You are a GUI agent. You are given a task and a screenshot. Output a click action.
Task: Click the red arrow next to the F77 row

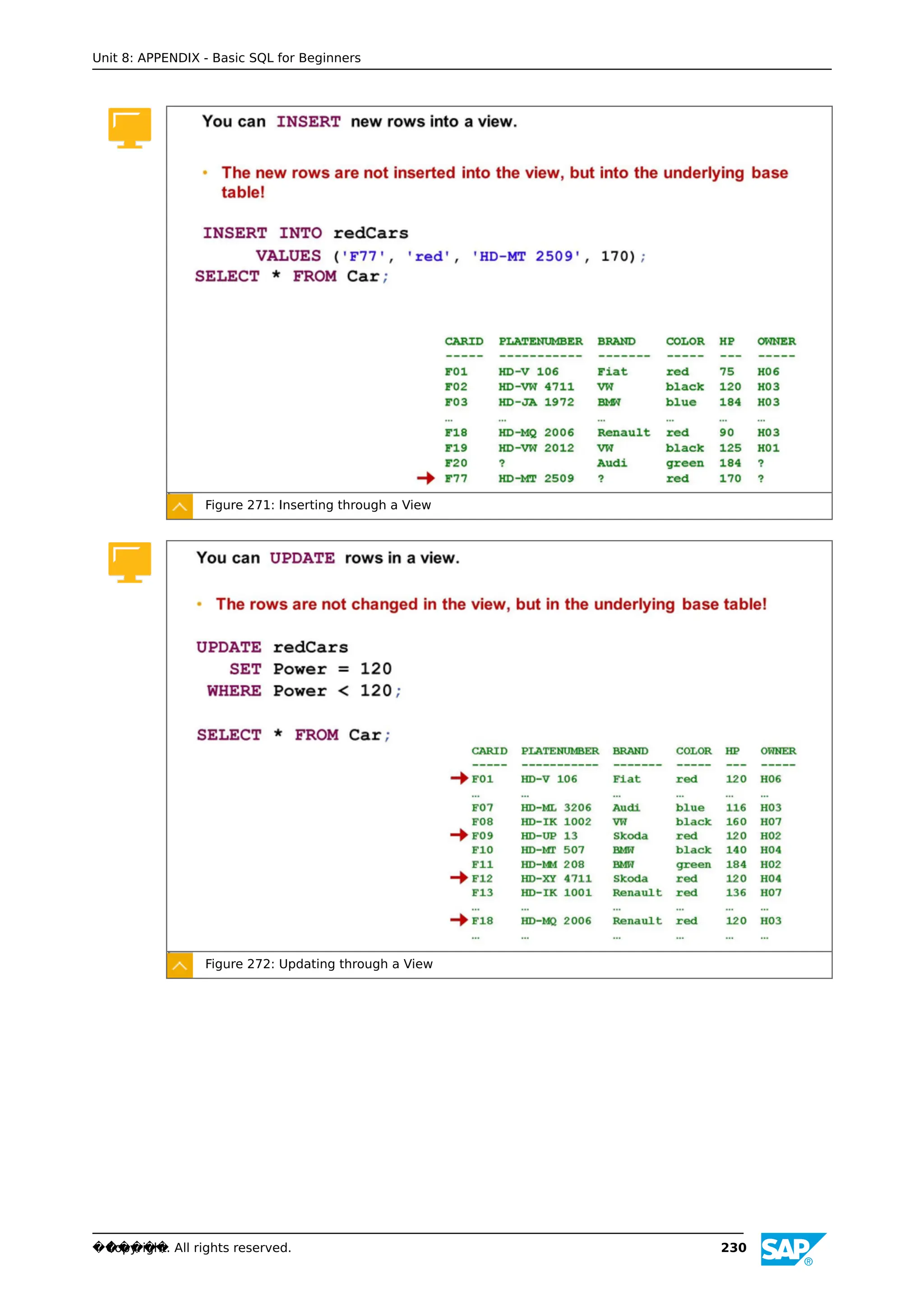(x=425, y=478)
